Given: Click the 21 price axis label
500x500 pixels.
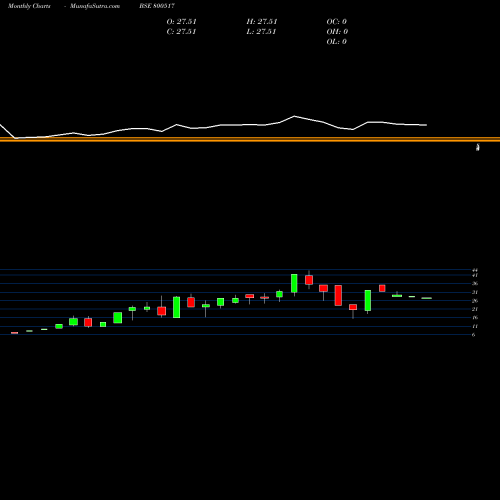Looking at the screenshot, I should point(475,309).
